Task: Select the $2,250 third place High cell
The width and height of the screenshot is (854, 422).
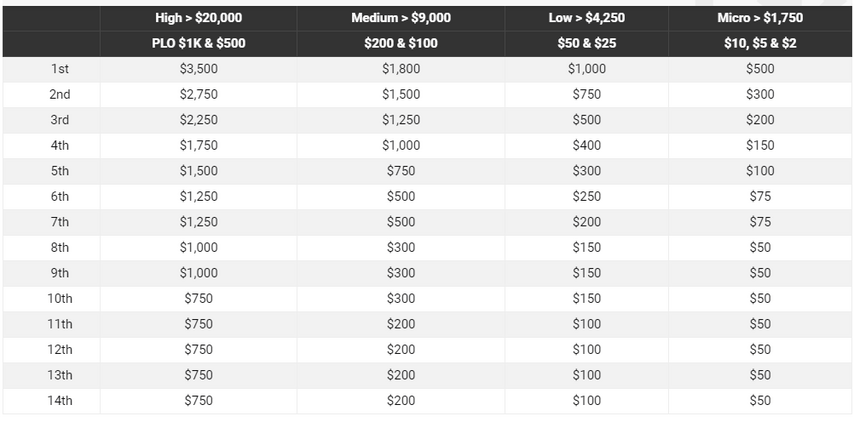Action: click(198, 120)
